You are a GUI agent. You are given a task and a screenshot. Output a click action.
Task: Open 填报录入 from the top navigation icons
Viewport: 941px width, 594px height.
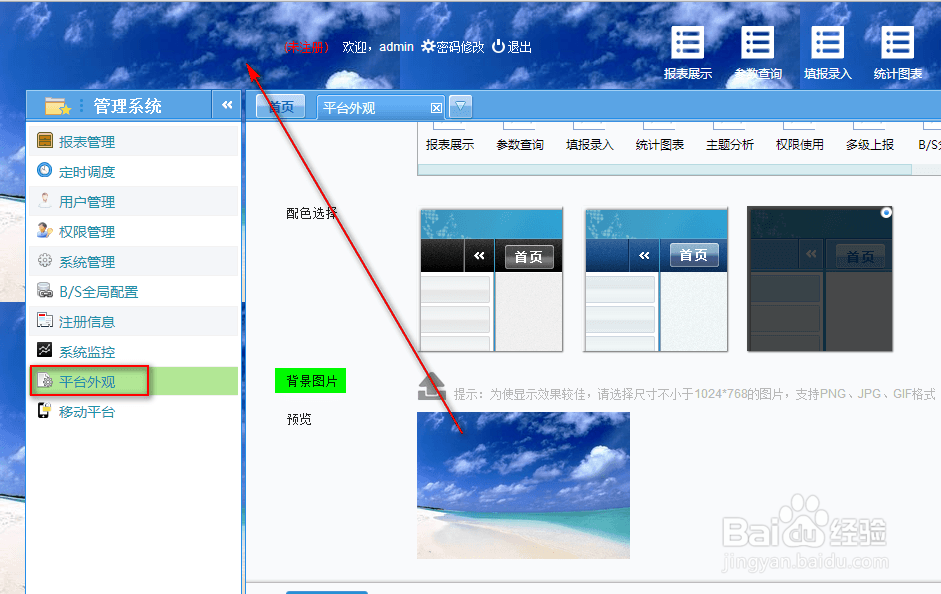tap(827, 50)
